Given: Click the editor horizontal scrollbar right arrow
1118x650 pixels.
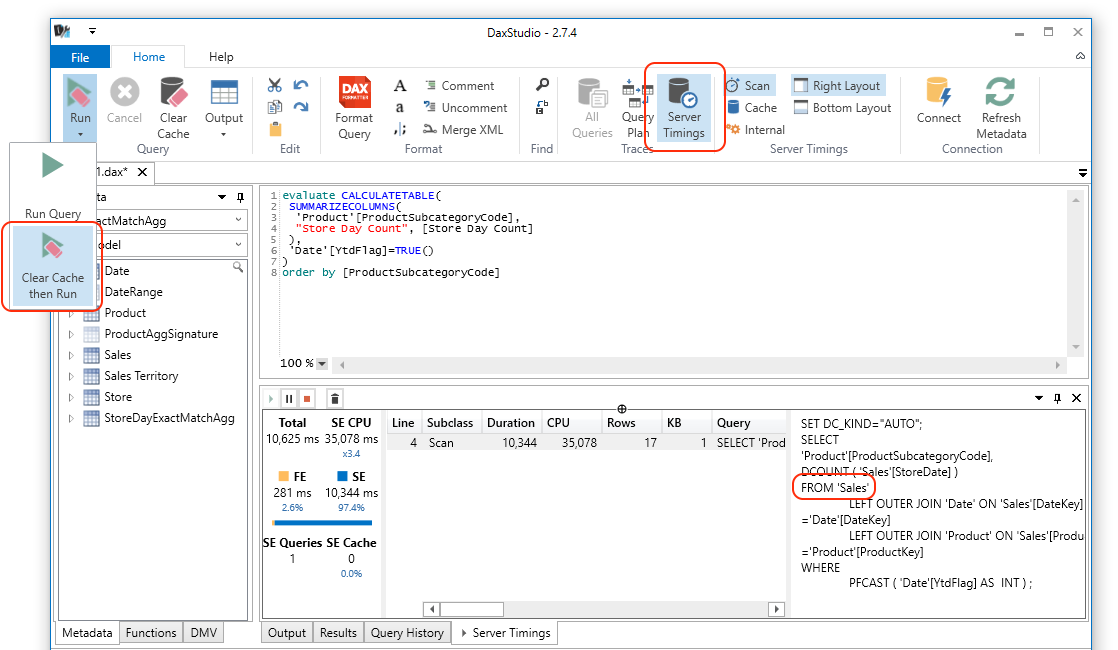Looking at the screenshot, I should tap(1057, 364).
